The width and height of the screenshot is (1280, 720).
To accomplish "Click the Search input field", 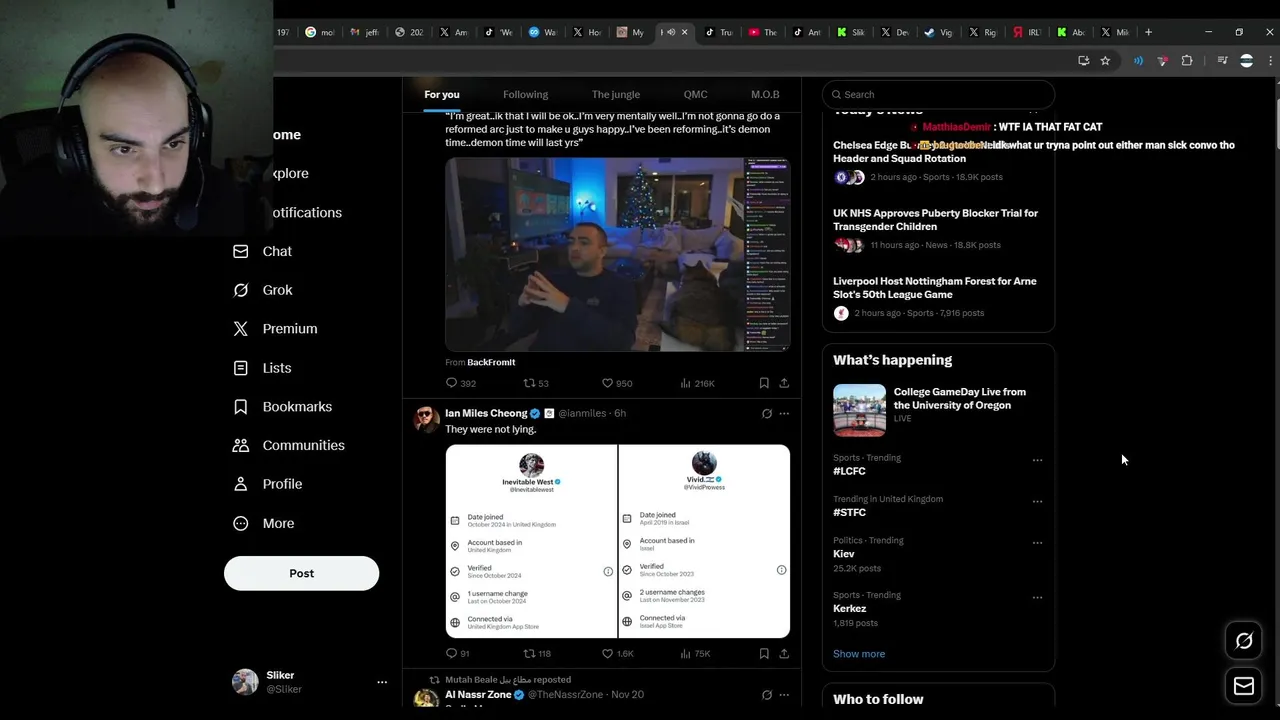I will click(938, 94).
